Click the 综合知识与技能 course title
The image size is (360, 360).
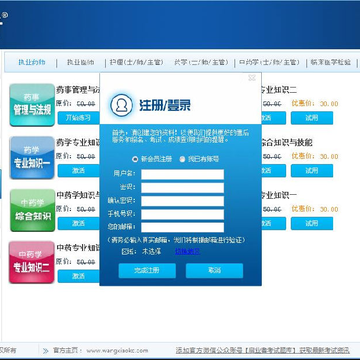(287, 143)
